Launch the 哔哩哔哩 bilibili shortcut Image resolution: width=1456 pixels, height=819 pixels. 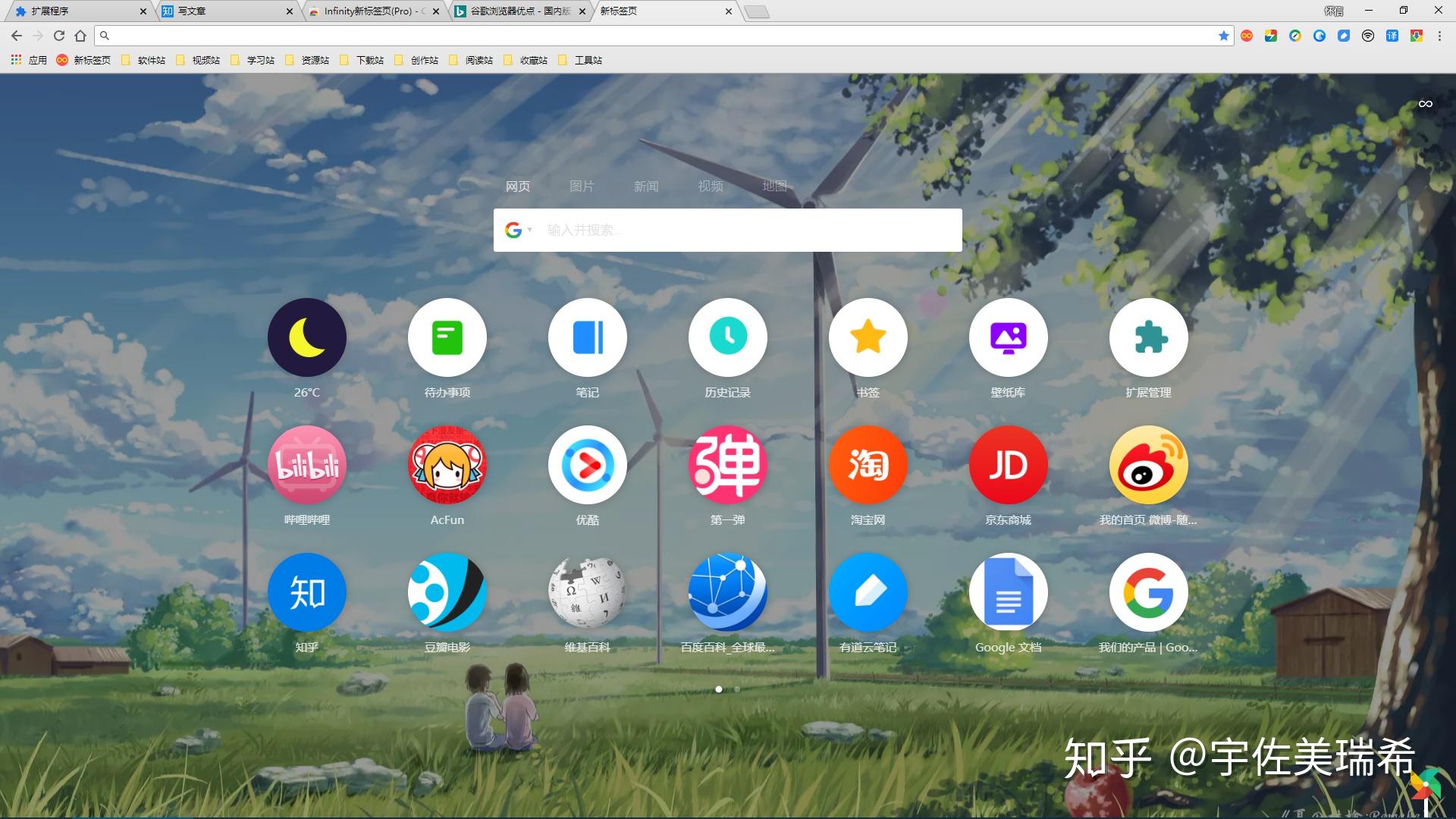(307, 465)
